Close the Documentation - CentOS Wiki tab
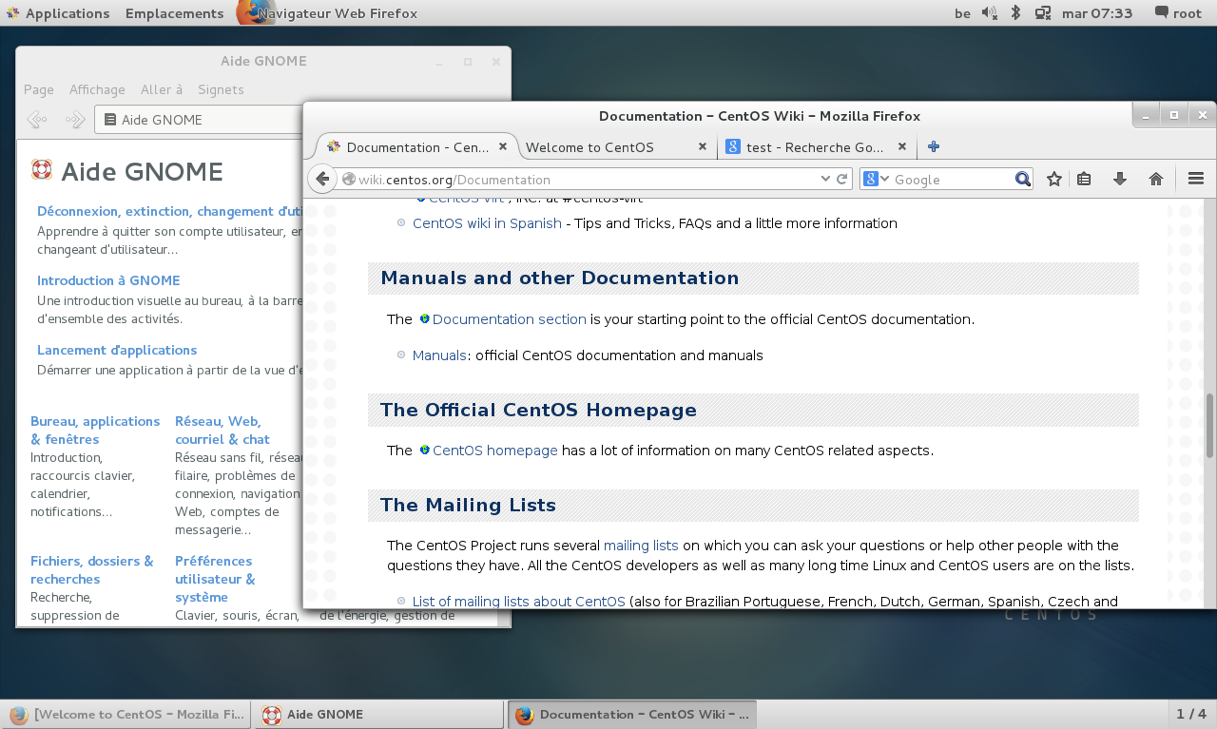The height and width of the screenshot is (729, 1217). [x=503, y=146]
